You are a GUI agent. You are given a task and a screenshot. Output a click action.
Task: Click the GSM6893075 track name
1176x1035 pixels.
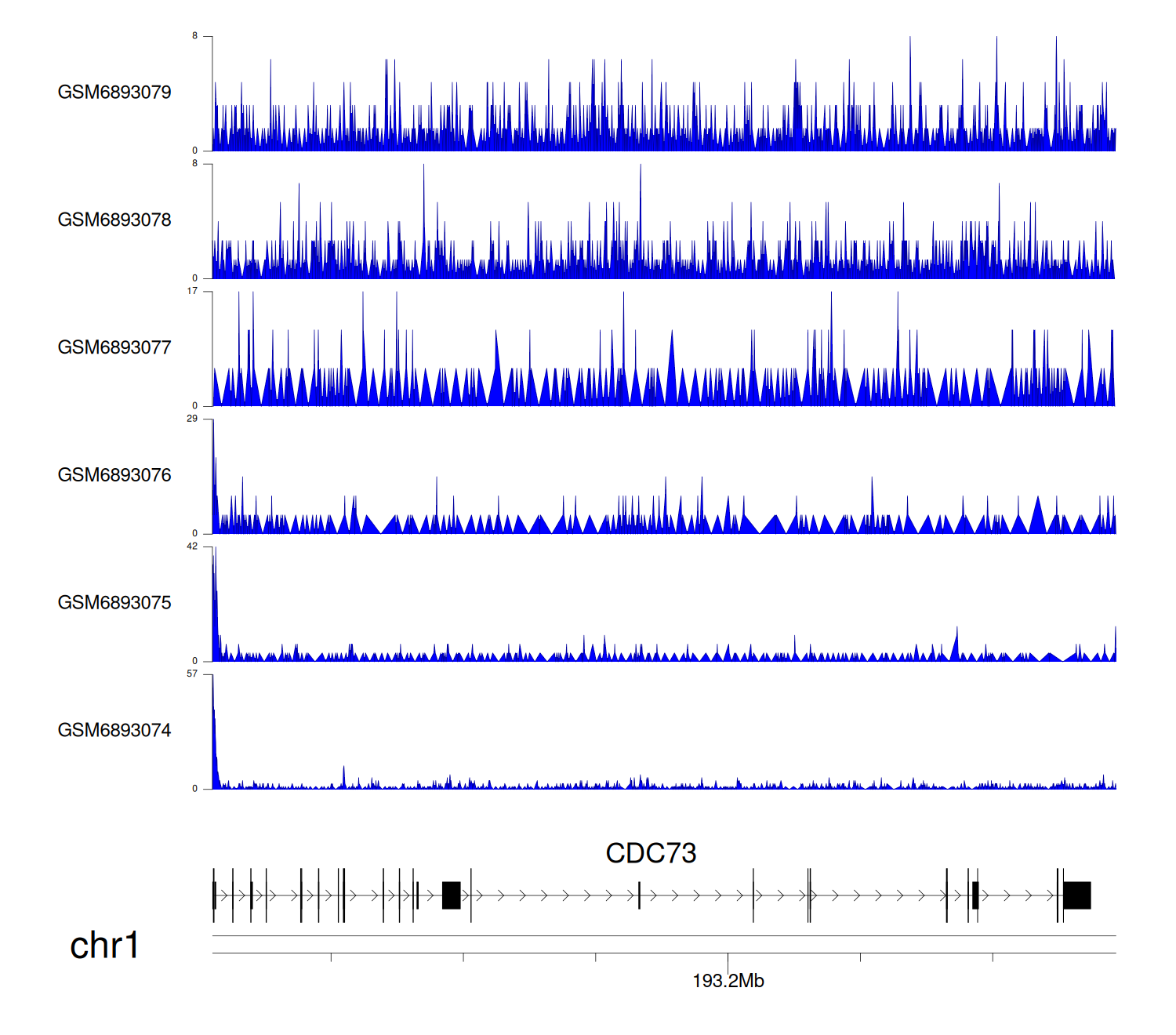114,603
